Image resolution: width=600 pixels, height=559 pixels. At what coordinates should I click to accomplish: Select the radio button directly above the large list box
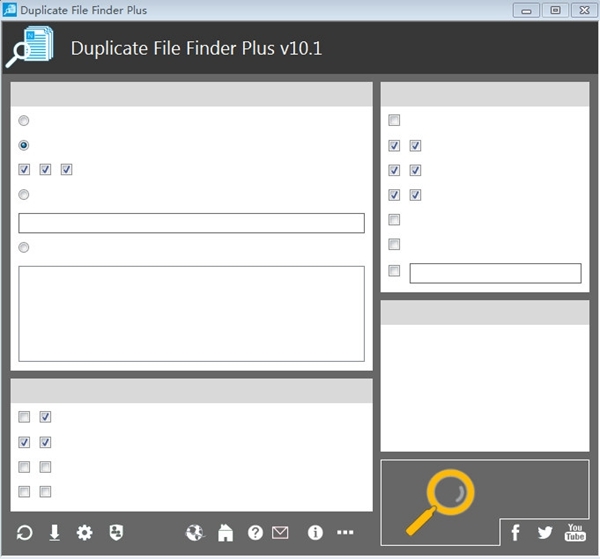[24, 247]
